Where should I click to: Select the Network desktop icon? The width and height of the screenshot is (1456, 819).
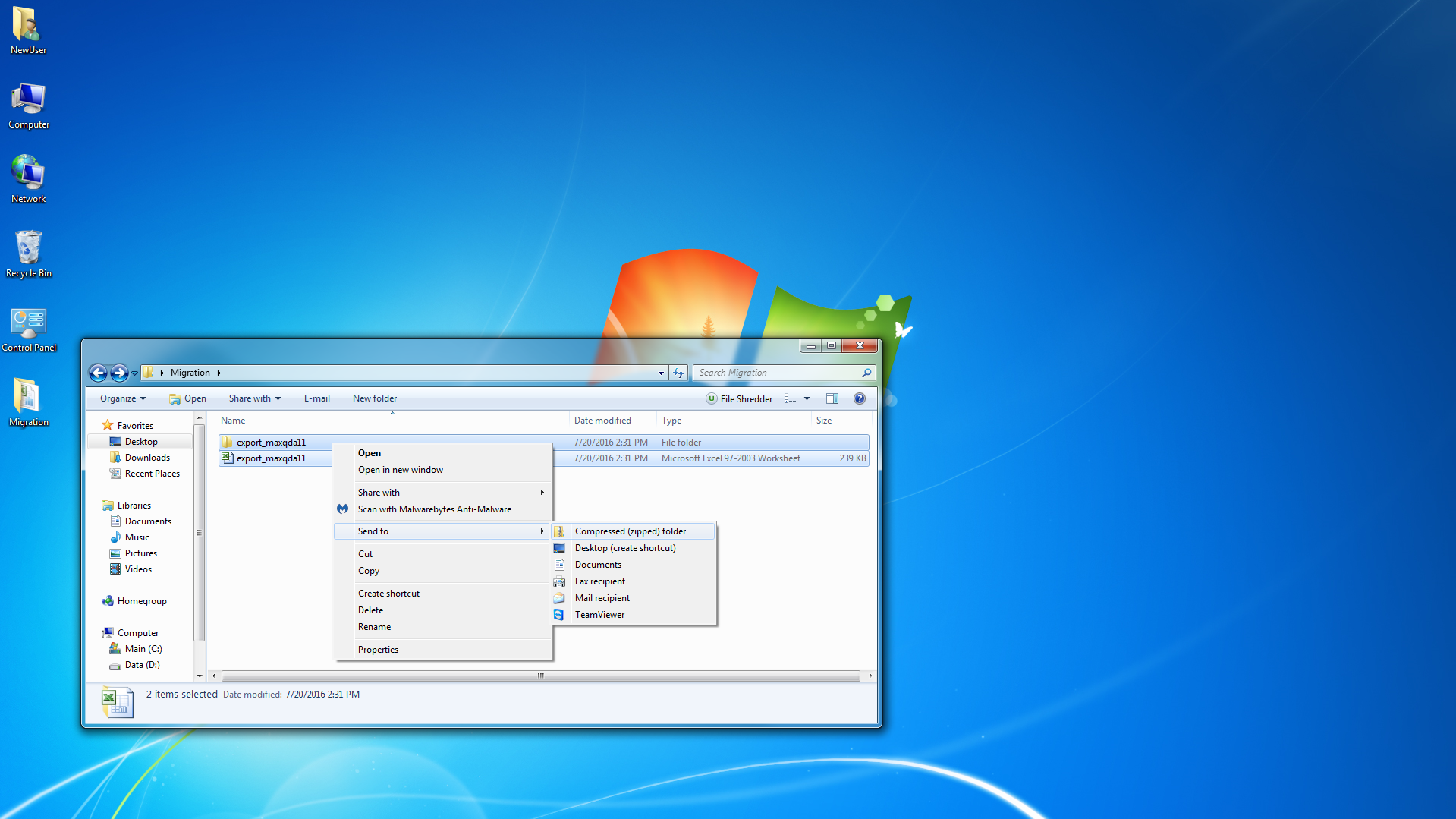tap(28, 180)
